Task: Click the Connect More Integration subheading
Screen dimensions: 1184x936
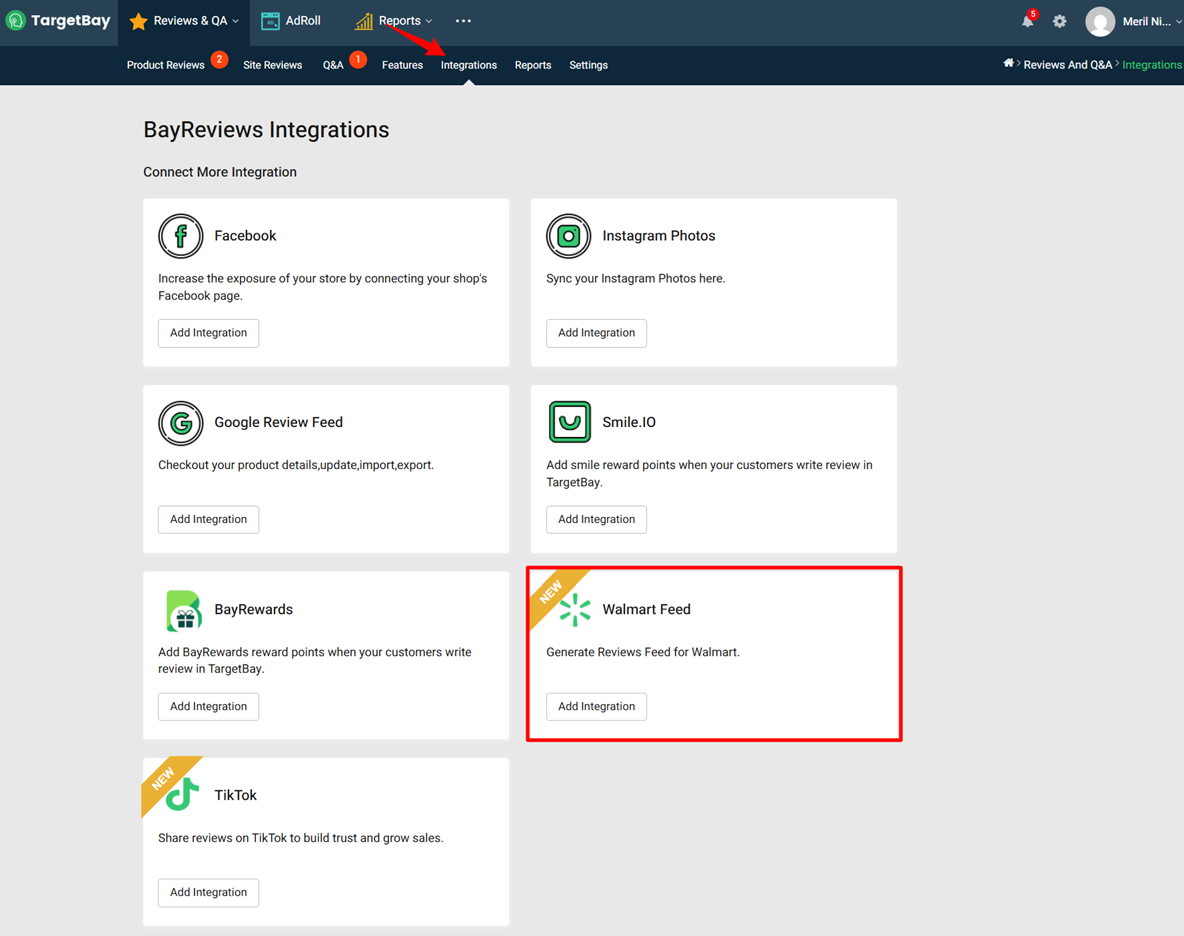Action: 220,172
